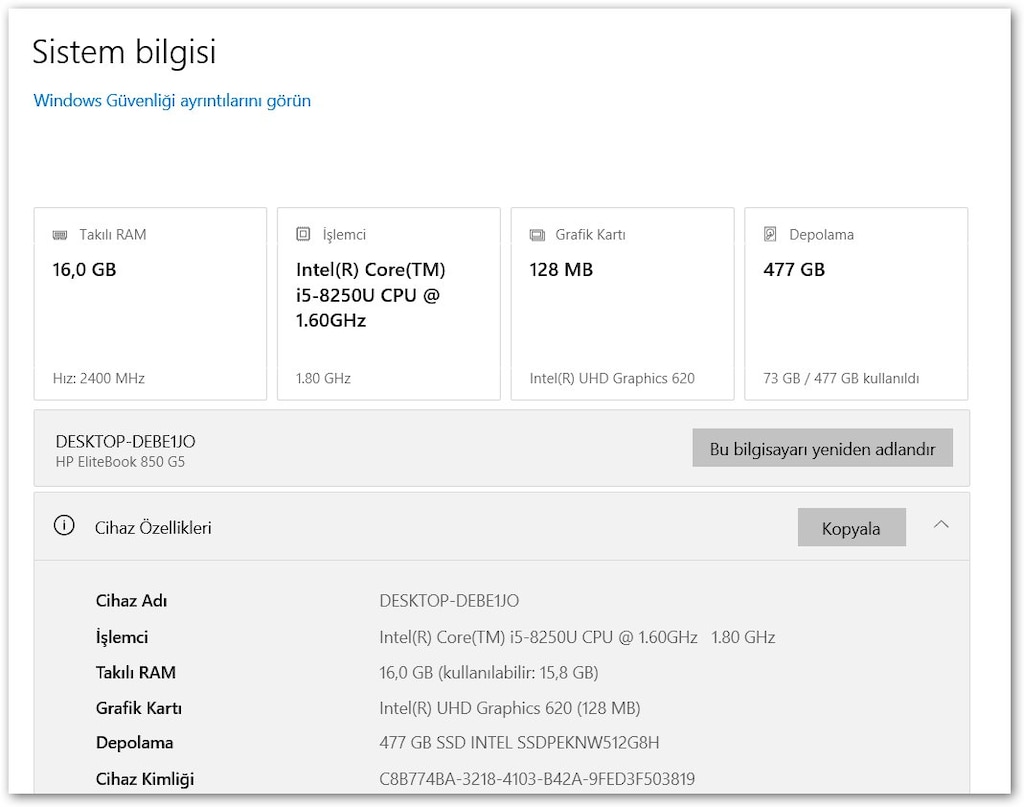Click the 73 GB / 477 GB kullanıldı text
1024x807 pixels.
[841, 379]
